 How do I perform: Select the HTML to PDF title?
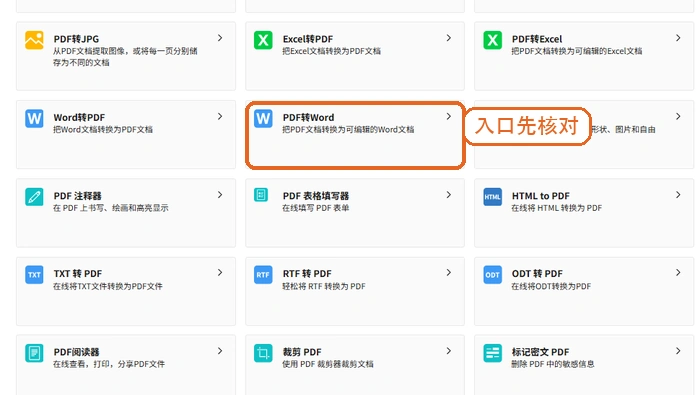(x=541, y=195)
